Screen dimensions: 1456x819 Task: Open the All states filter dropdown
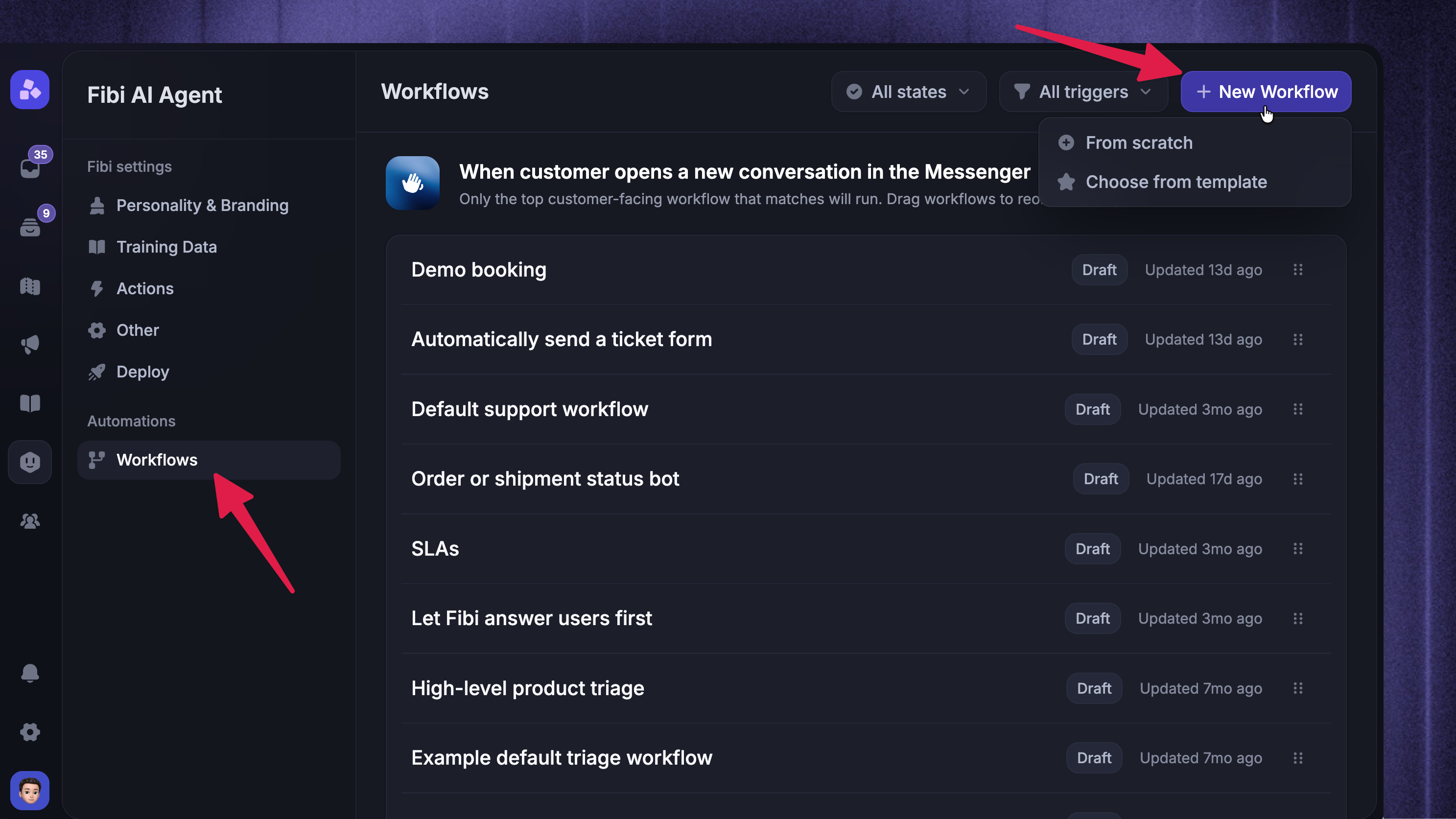(908, 92)
